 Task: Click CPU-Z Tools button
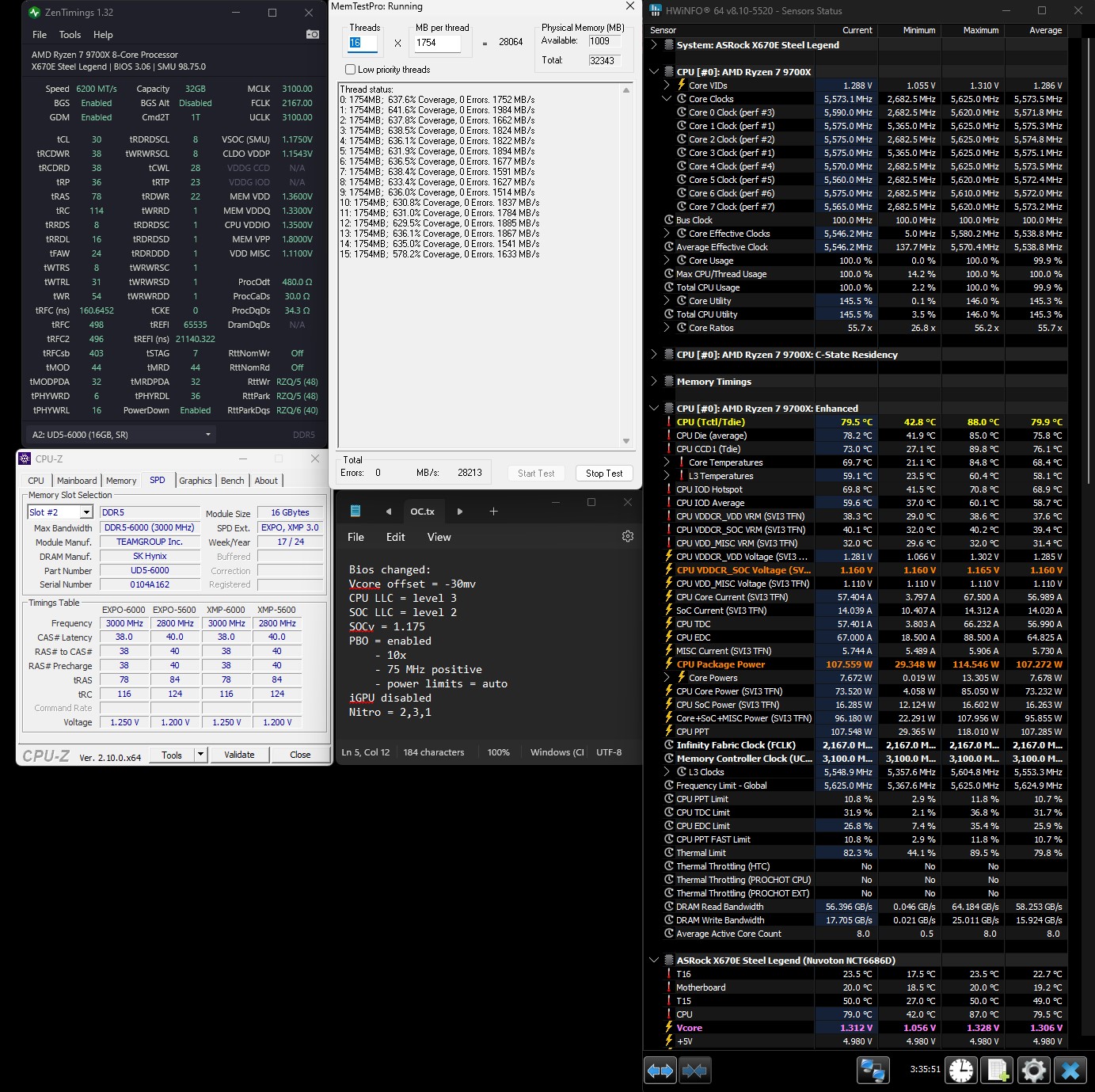(x=172, y=755)
